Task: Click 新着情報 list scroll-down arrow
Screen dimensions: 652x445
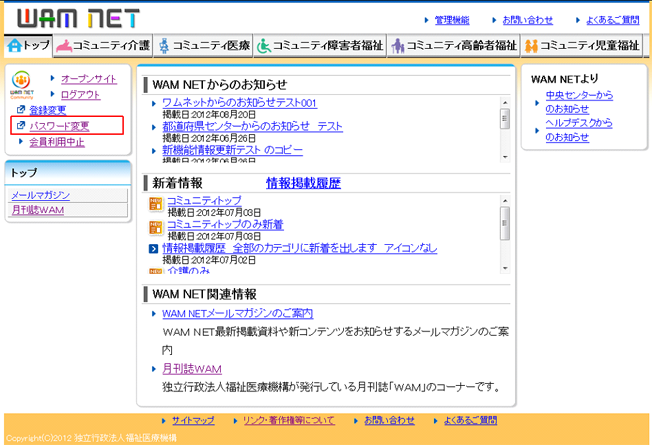Action: pos(505,268)
